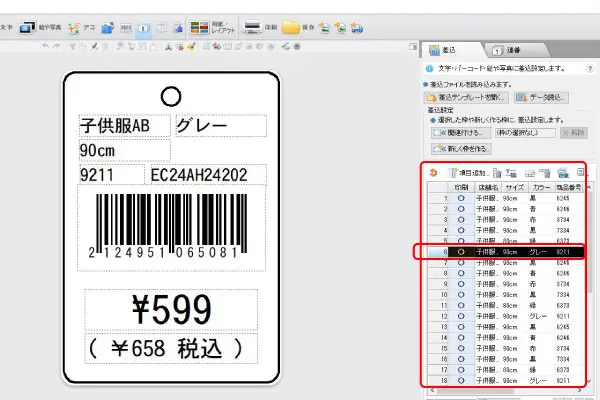Click the 新しく枠を作る new frame button

(461, 149)
